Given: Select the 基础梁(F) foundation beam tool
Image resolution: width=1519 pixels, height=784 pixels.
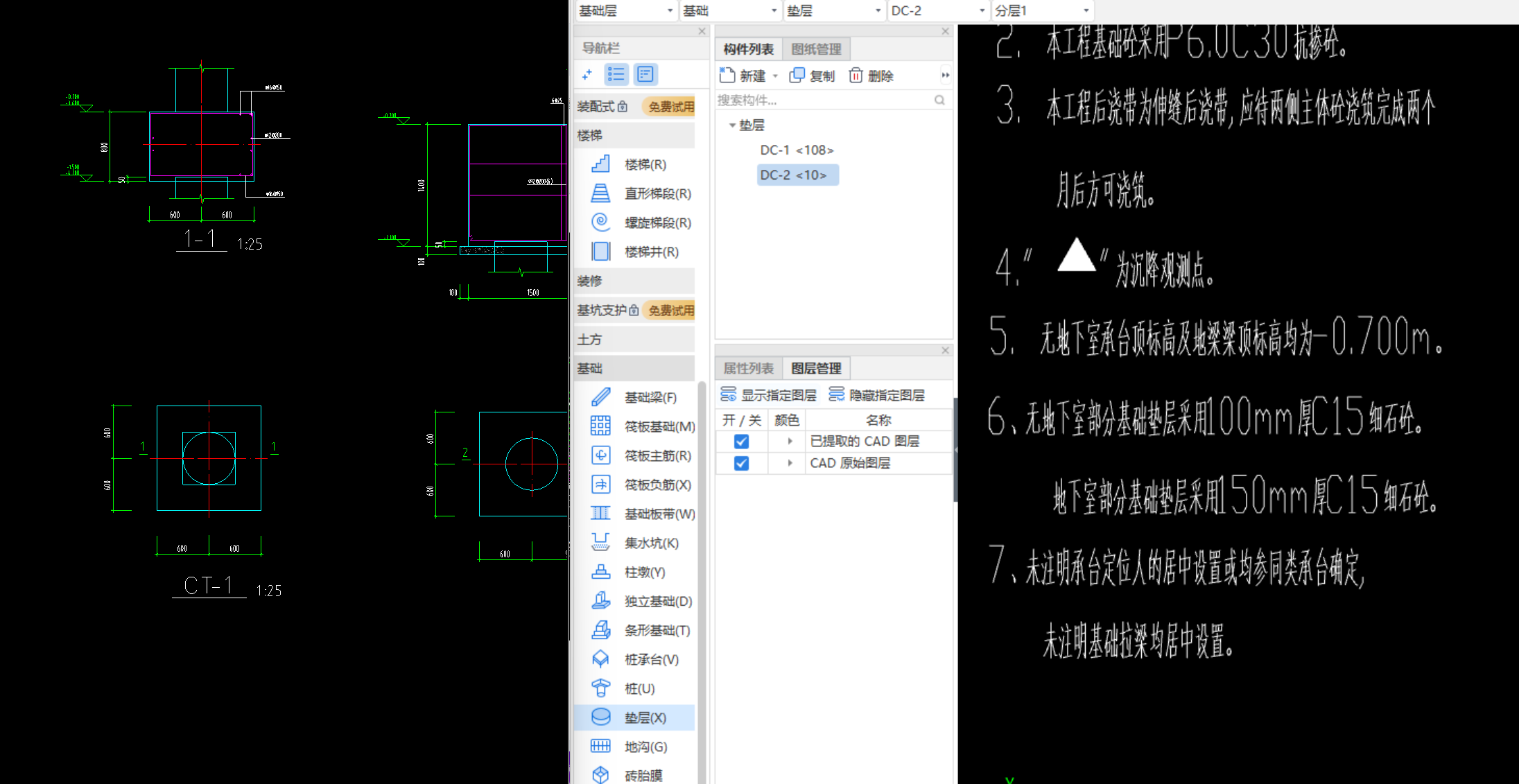Looking at the screenshot, I should [x=634, y=397].
